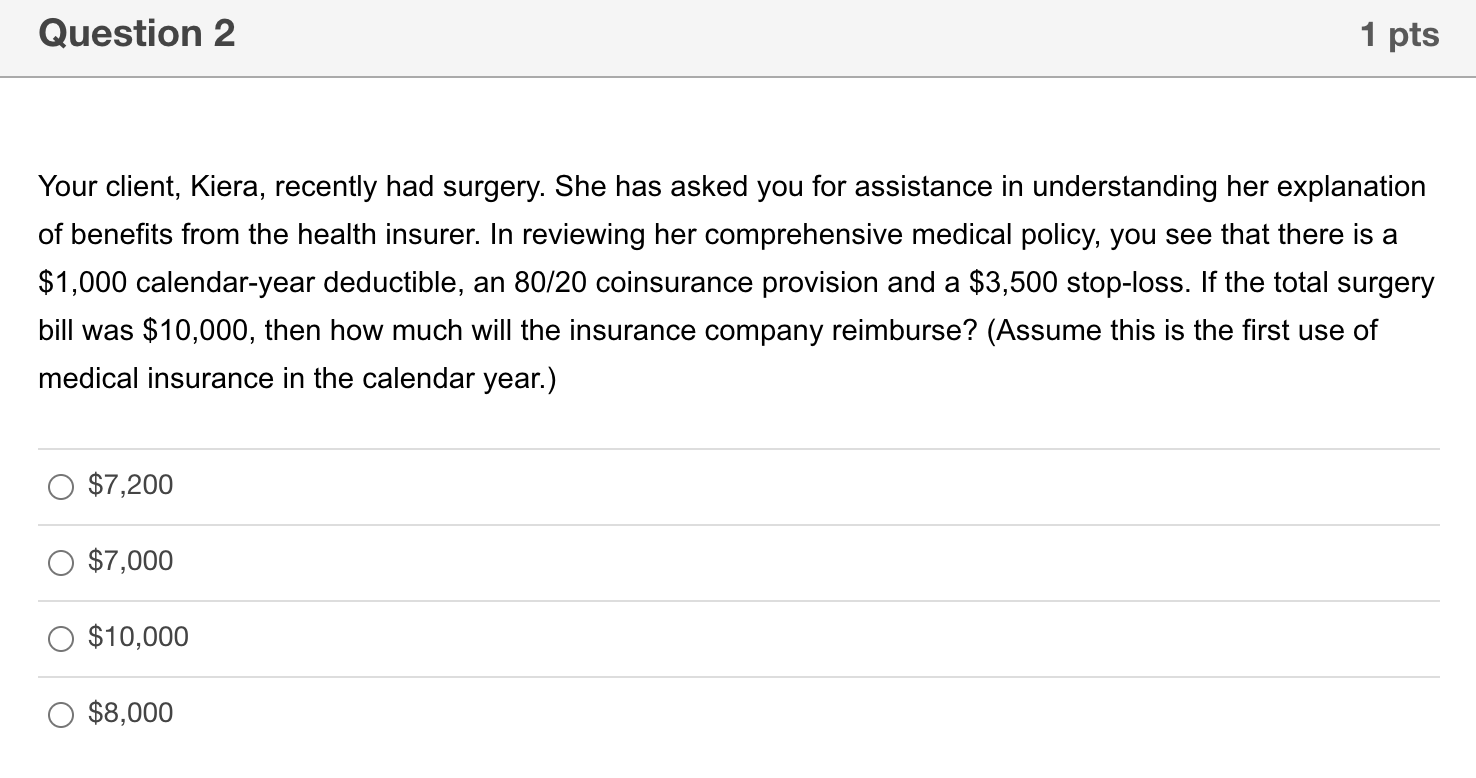Image resolution: width=1476 pixels, height=778 pixels.
Task: Click the $8,000 answer label text
Action: click(129, 713)
